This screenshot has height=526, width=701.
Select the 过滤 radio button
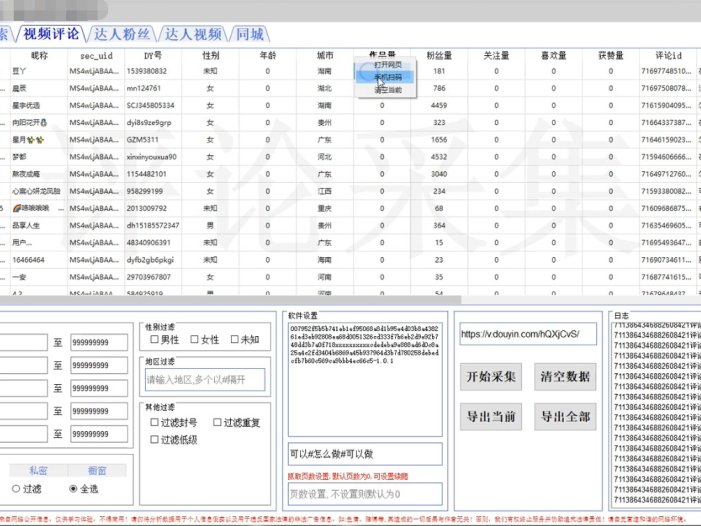click(16, 488)
